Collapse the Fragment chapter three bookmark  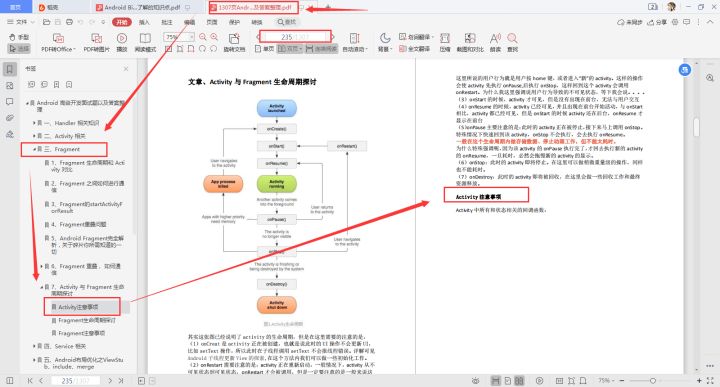coord(34,149)
